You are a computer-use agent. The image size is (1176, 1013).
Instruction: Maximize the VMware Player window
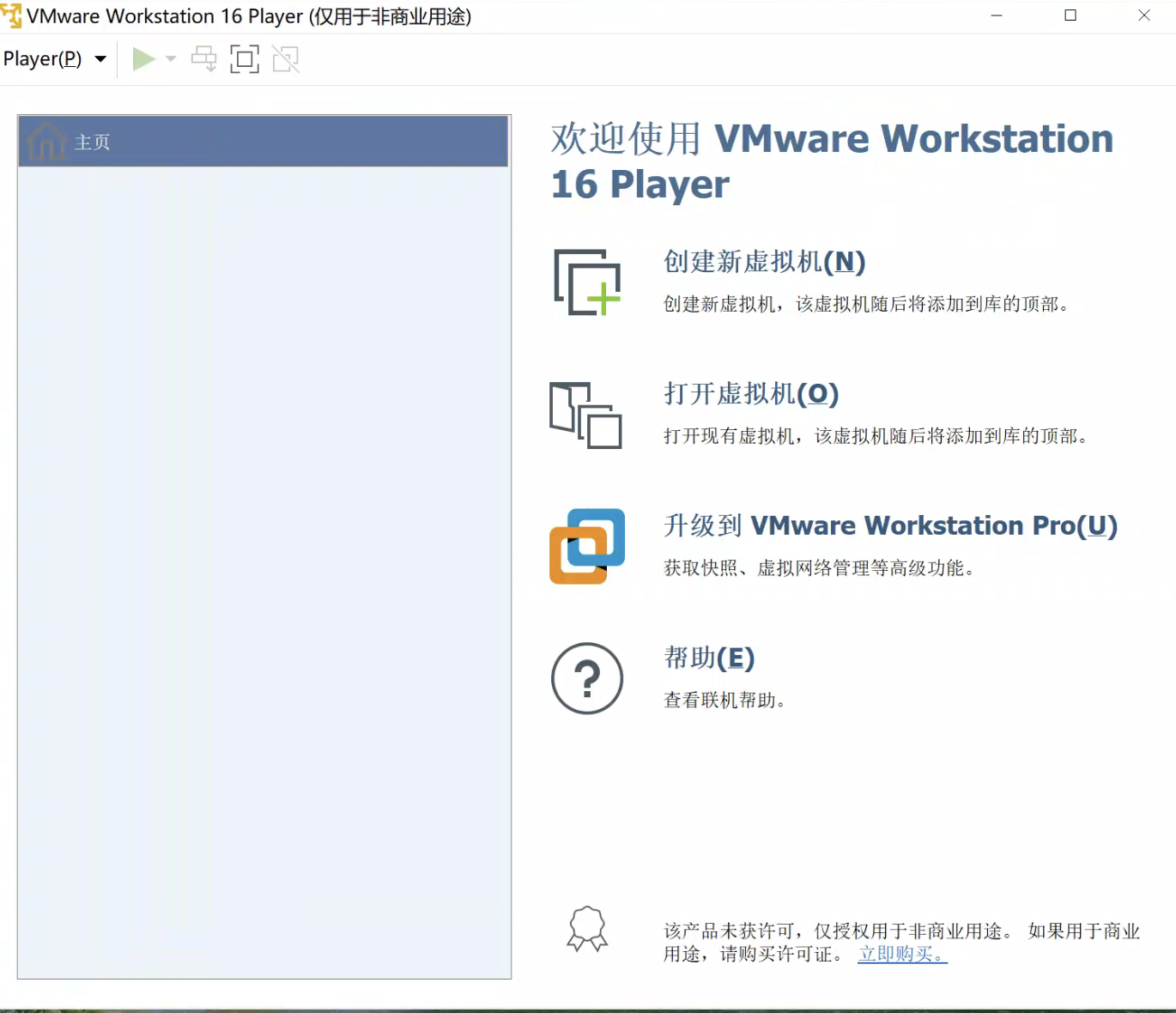click(x=1070, y=15)
